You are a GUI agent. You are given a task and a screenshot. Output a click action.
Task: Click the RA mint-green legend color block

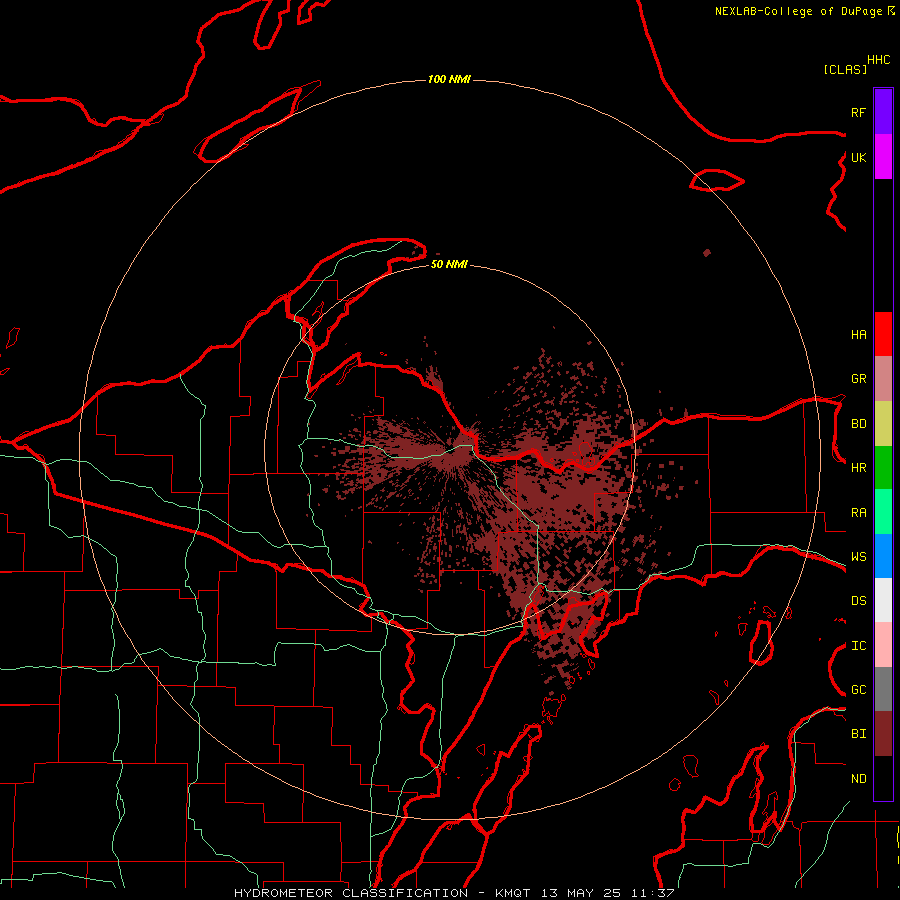point(883,512)
